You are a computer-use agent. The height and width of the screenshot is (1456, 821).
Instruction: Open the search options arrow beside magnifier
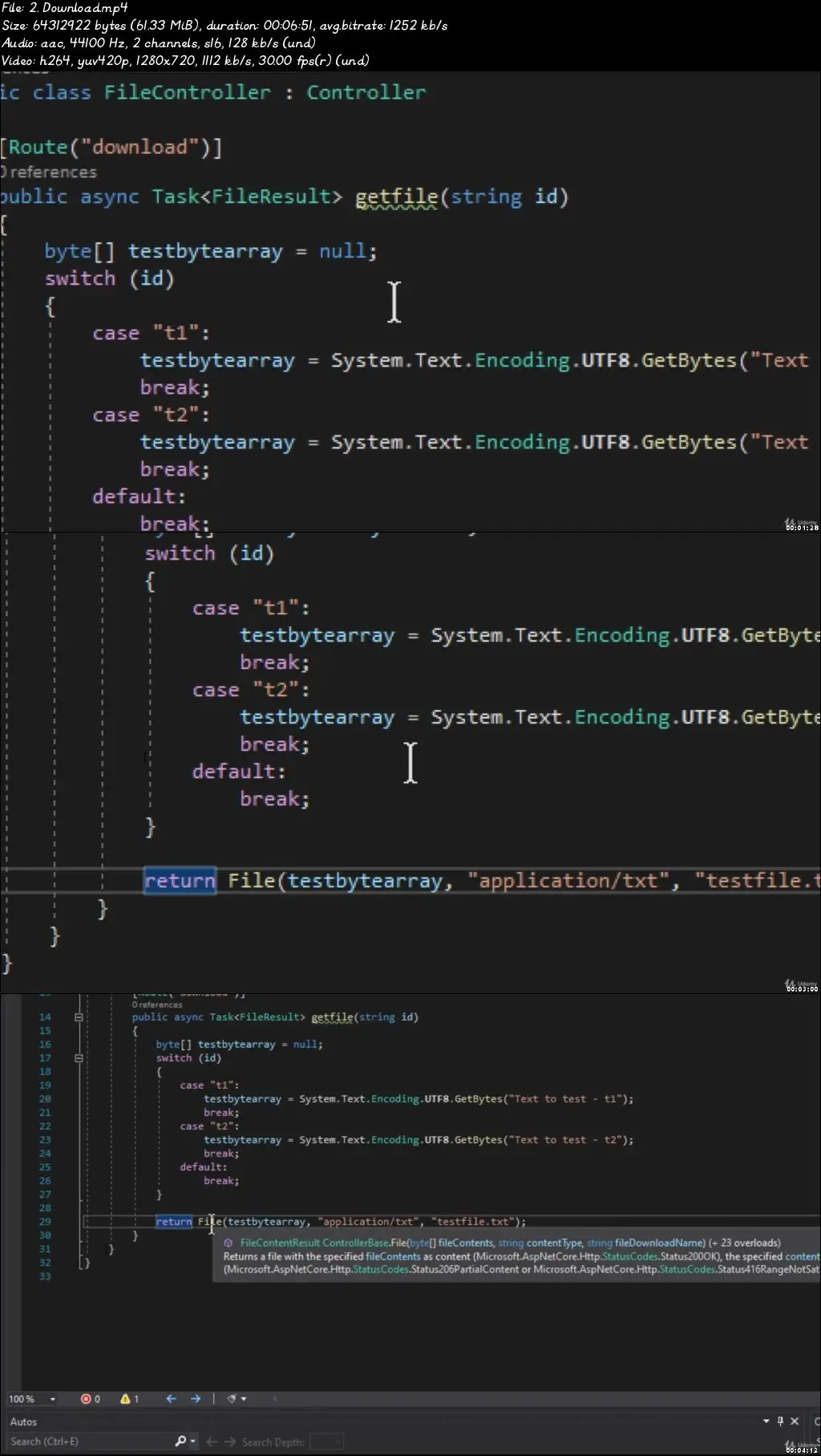193,1442
